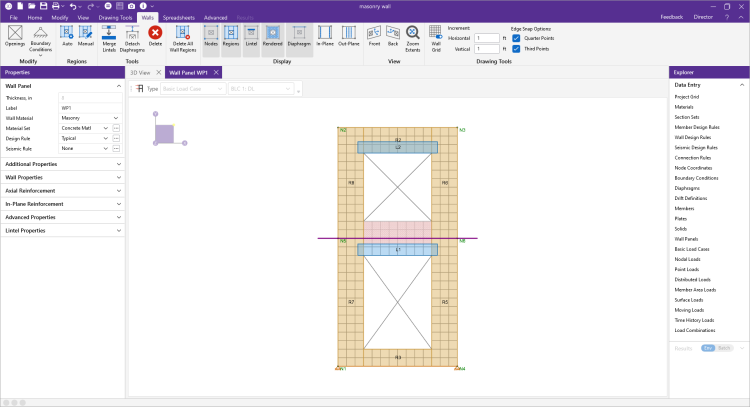Uncheck the Third Points checkbox

pyautogui.click(x=516, y=49)
